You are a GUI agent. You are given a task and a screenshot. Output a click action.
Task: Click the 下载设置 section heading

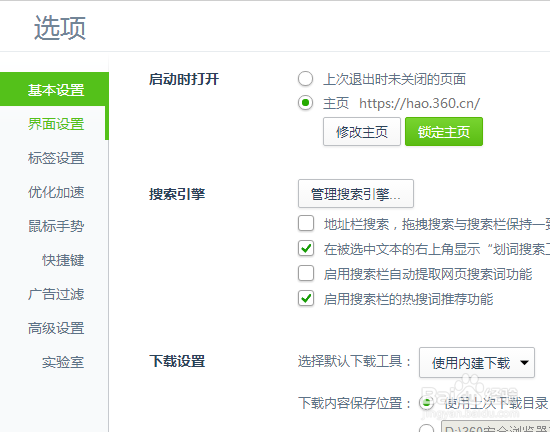(x=177, y=361)
